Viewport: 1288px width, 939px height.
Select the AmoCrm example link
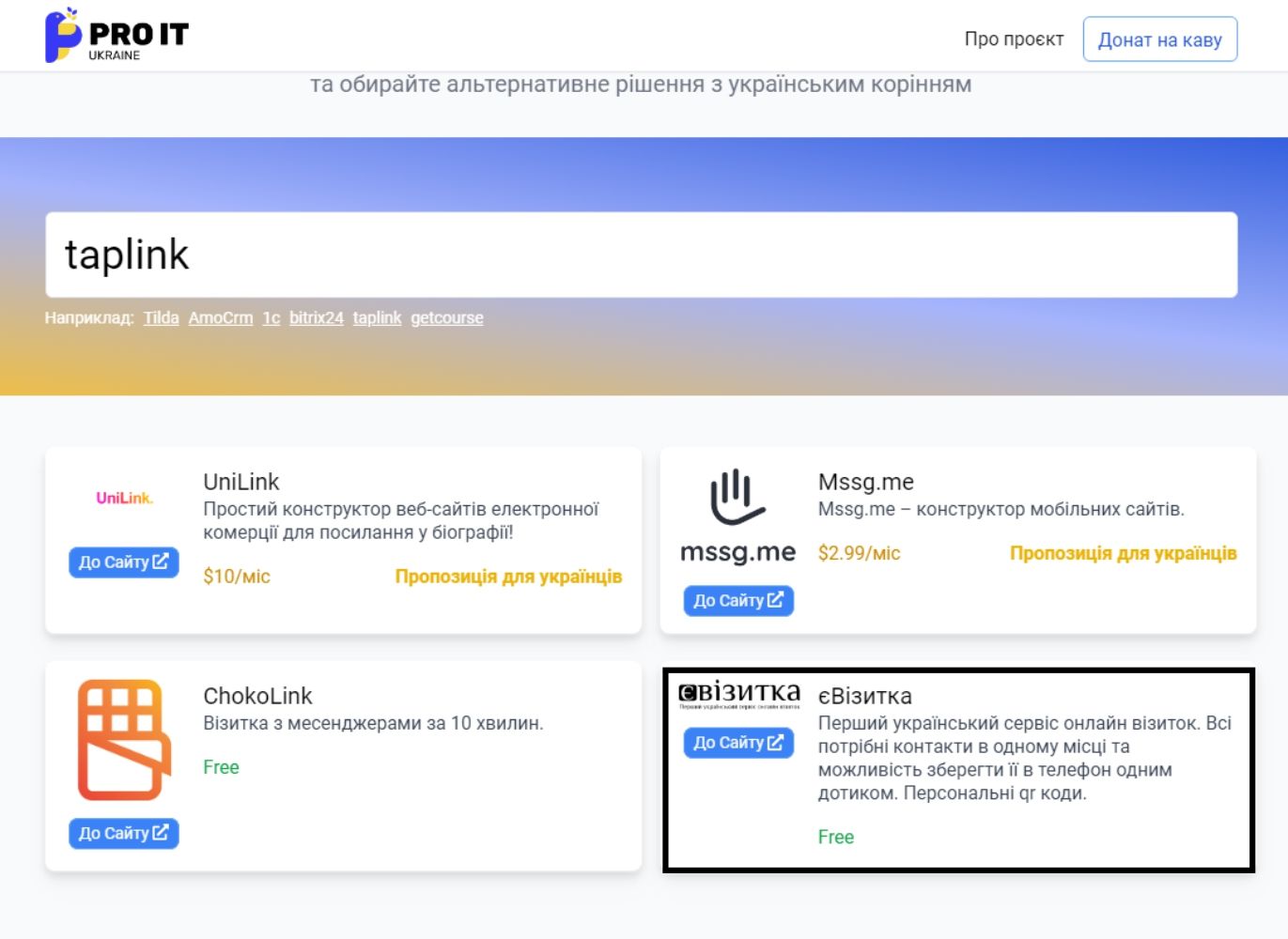coord(221,318)
